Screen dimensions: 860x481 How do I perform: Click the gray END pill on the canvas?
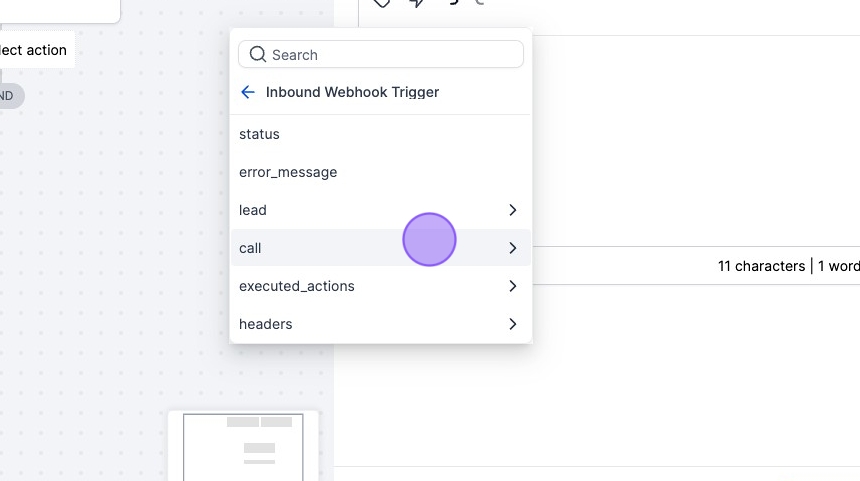click(8, 96)
